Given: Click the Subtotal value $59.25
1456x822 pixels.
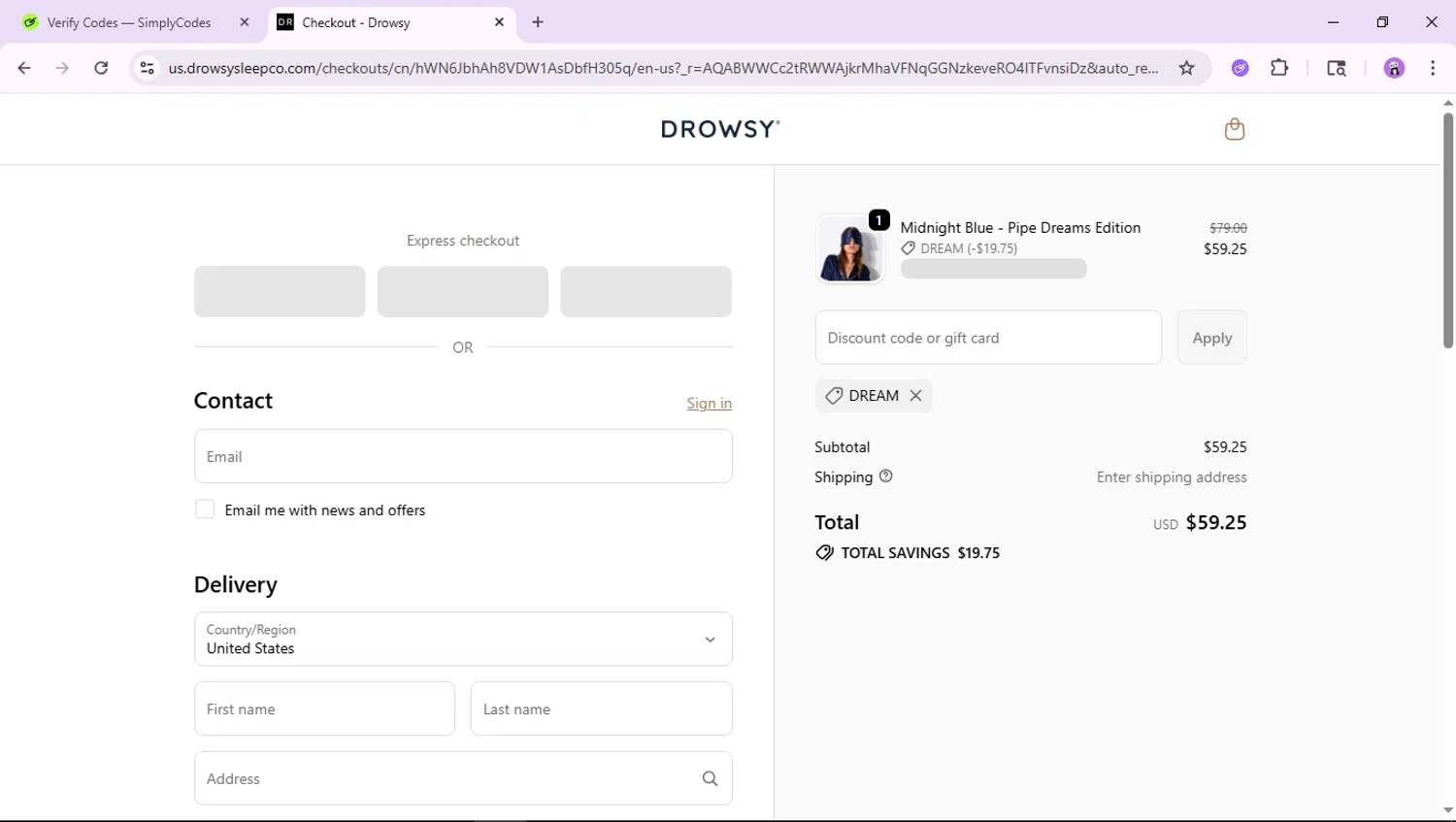Looking at the screenshot, I should point(1225,446).
